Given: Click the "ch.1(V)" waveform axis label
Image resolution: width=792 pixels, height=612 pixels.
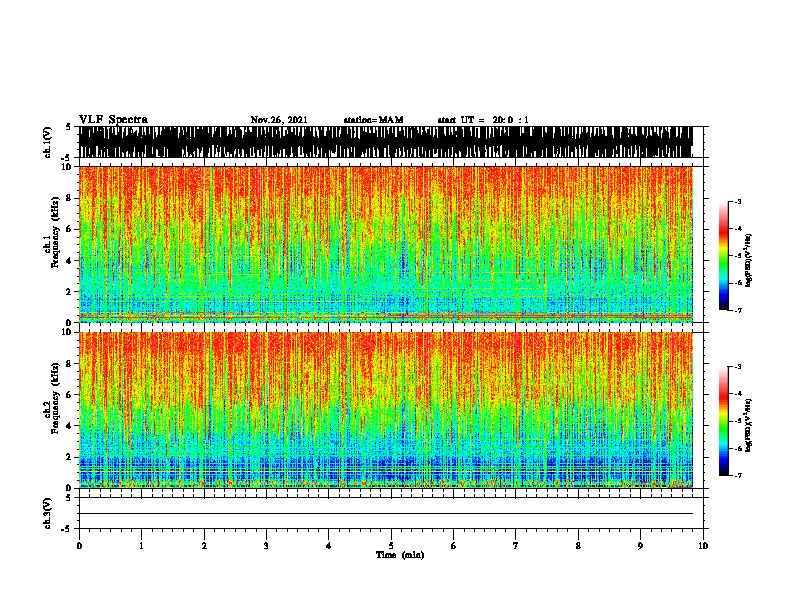Looking at the screenshot, I should (48, 142).
